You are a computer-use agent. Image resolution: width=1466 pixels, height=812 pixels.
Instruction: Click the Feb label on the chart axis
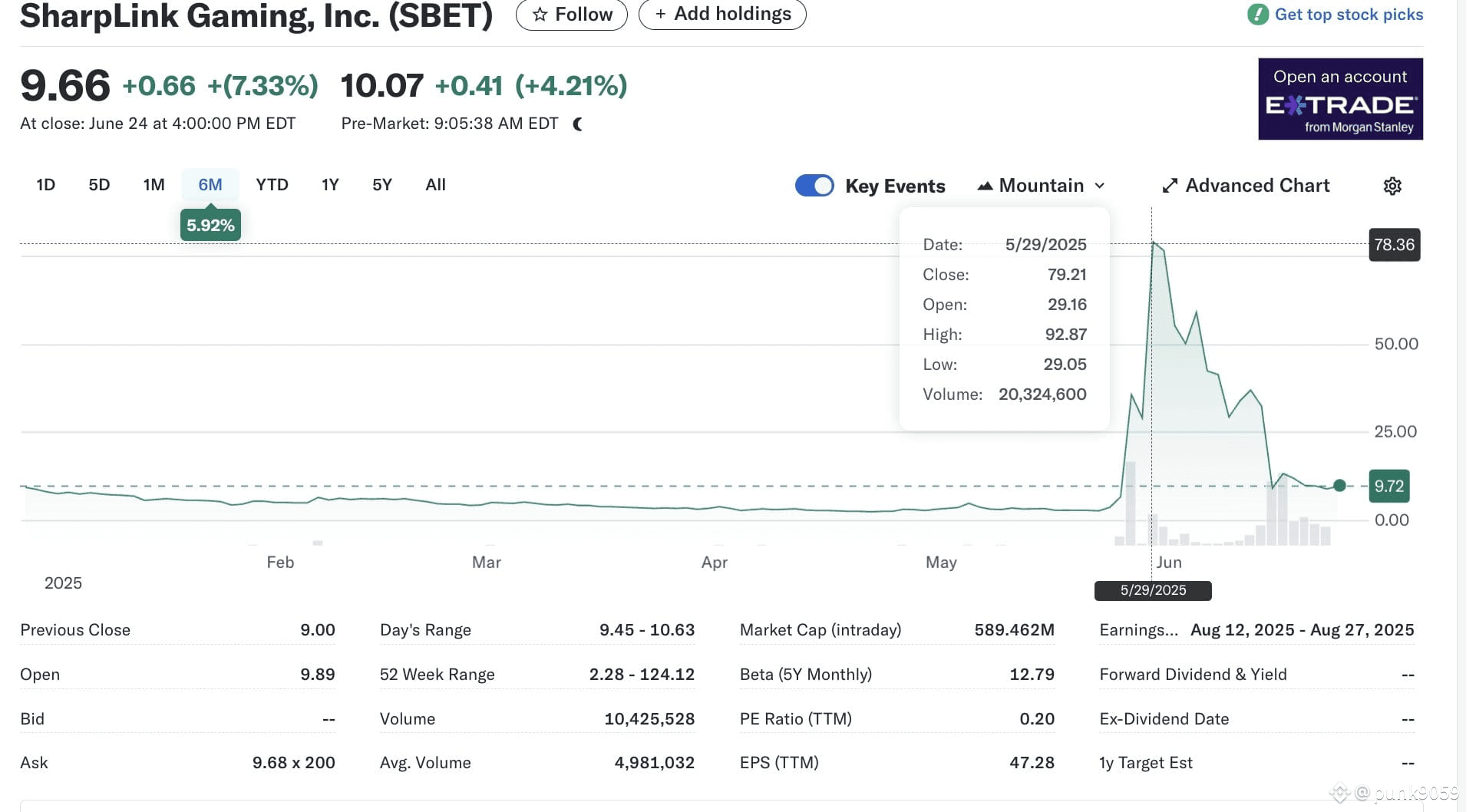[280, 563]
